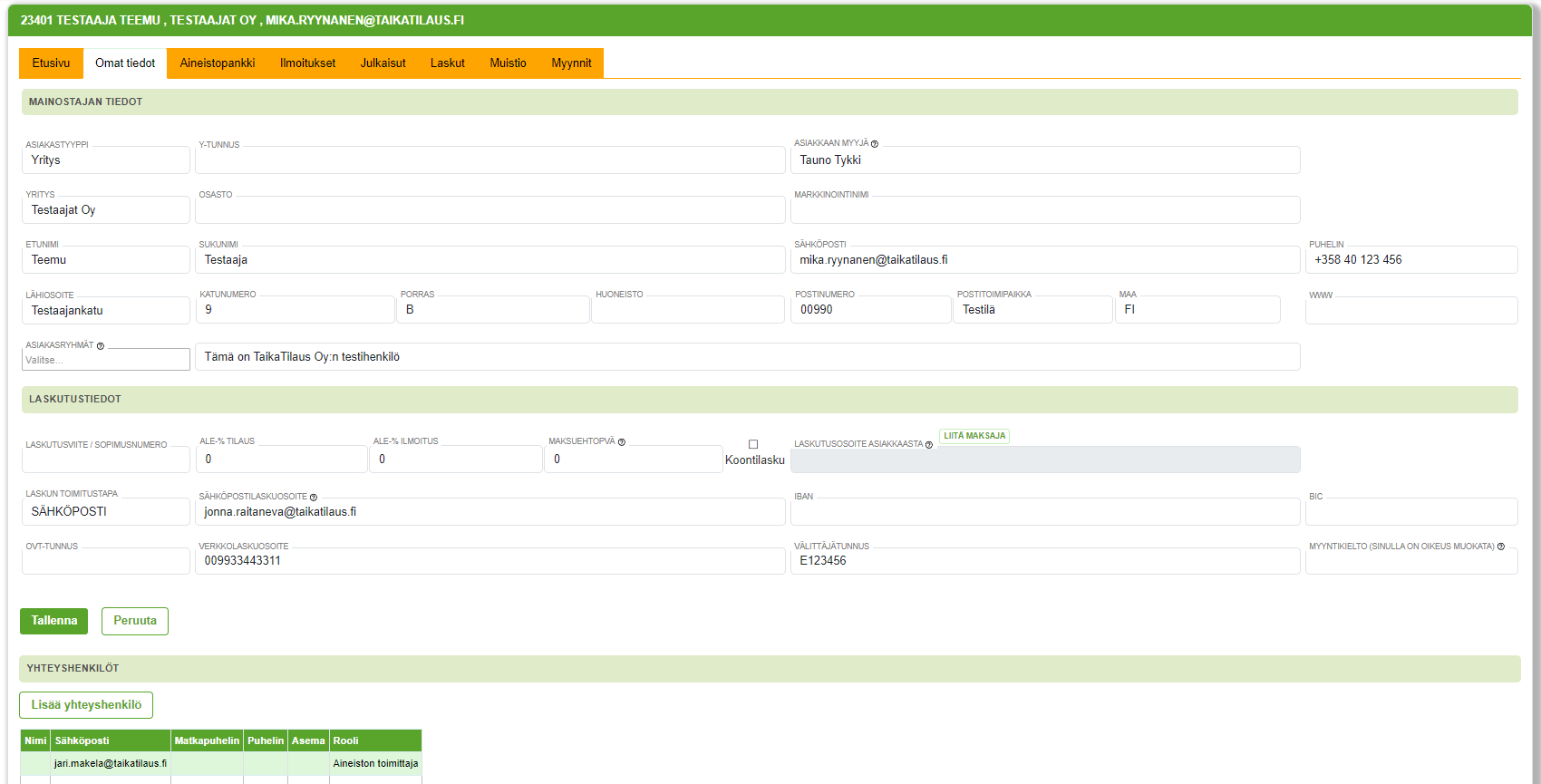Go to the Ilmoitukset tab

(x=307, y=63)
